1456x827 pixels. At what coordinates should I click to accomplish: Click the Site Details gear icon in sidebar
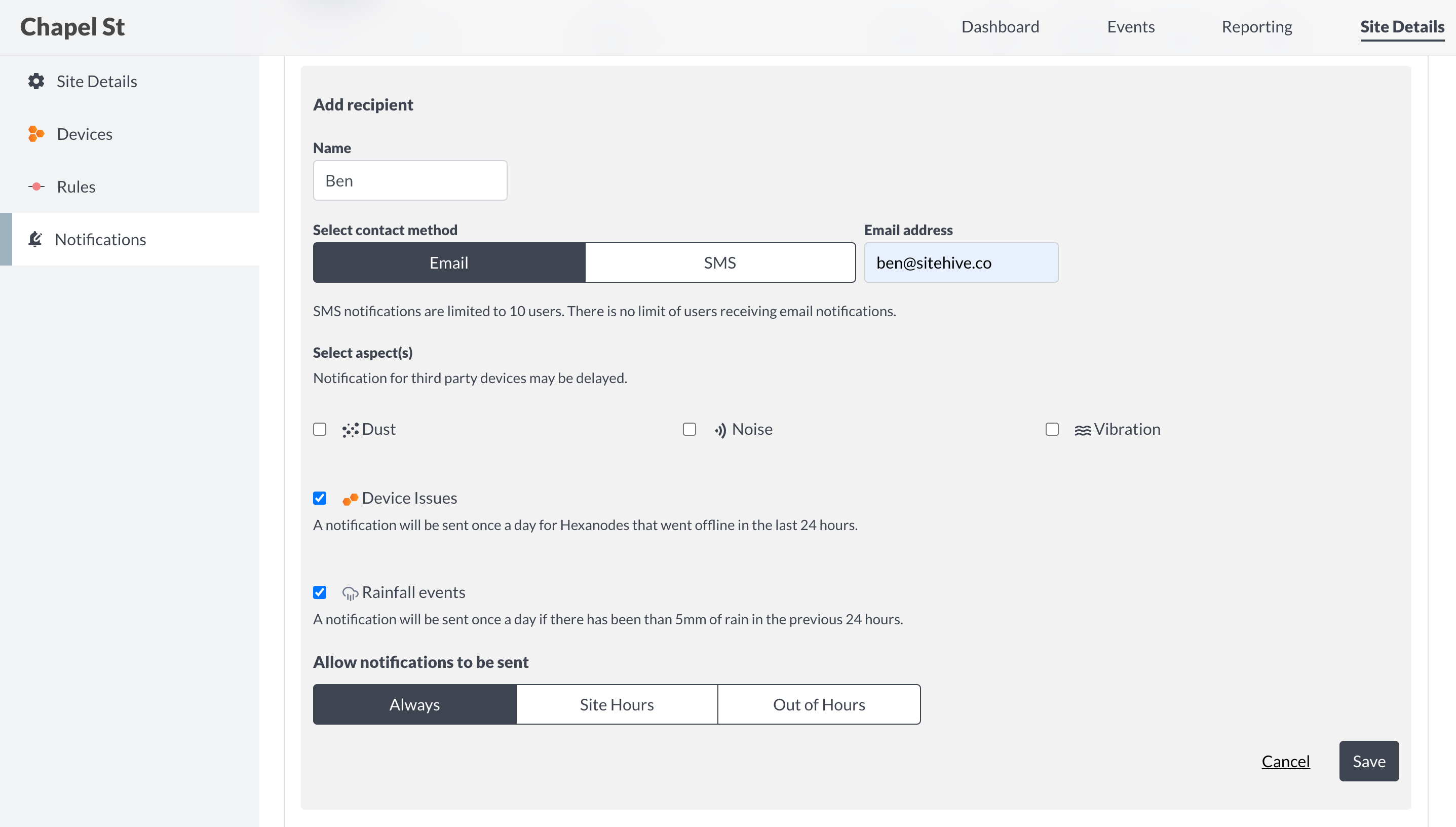click(x=36, y=81)
